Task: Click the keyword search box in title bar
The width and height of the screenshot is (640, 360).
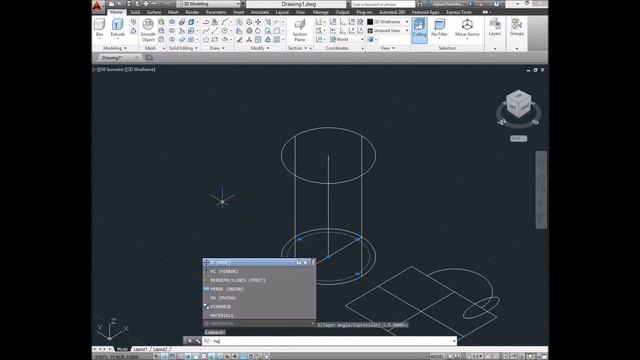Action: coord(383,4)
